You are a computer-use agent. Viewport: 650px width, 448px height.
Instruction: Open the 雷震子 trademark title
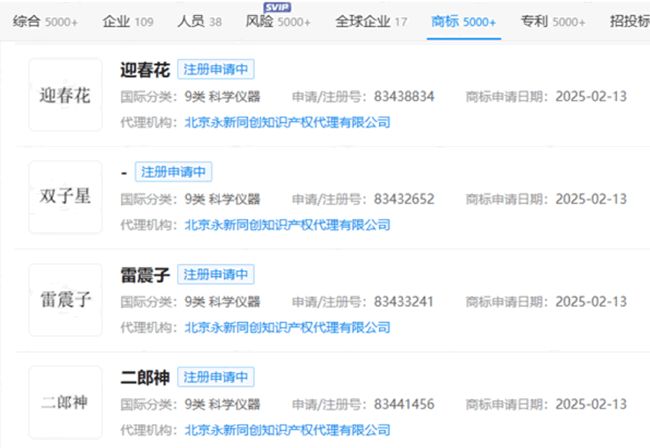[145, 275]
